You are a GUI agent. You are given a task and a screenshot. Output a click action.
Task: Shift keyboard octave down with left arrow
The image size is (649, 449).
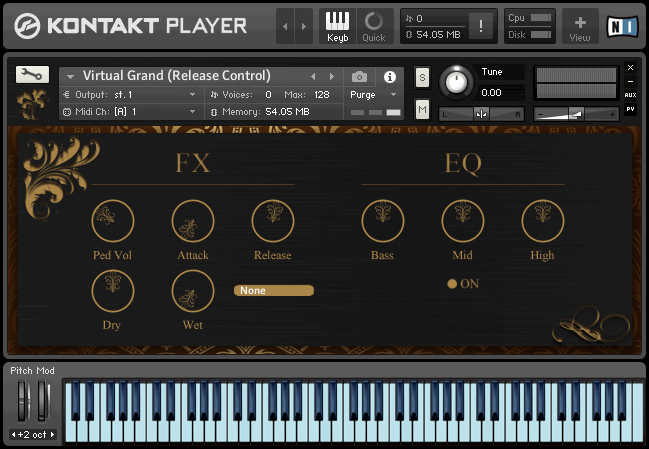pos(14,435)
